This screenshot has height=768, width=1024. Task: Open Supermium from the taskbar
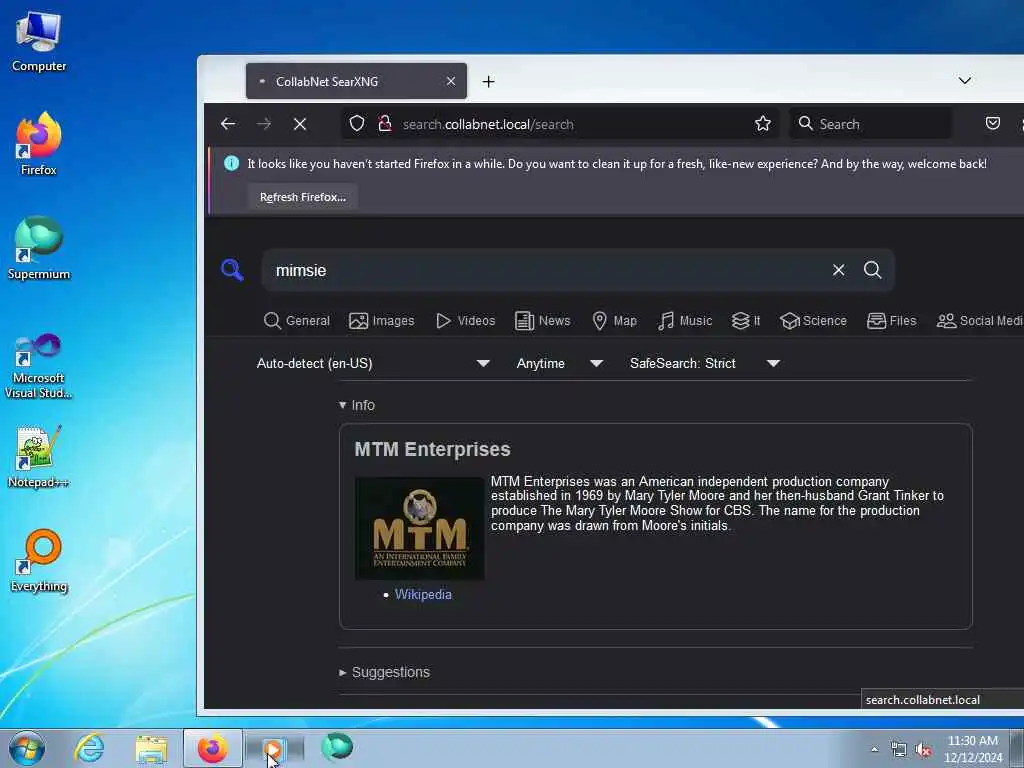coord(337,747)
